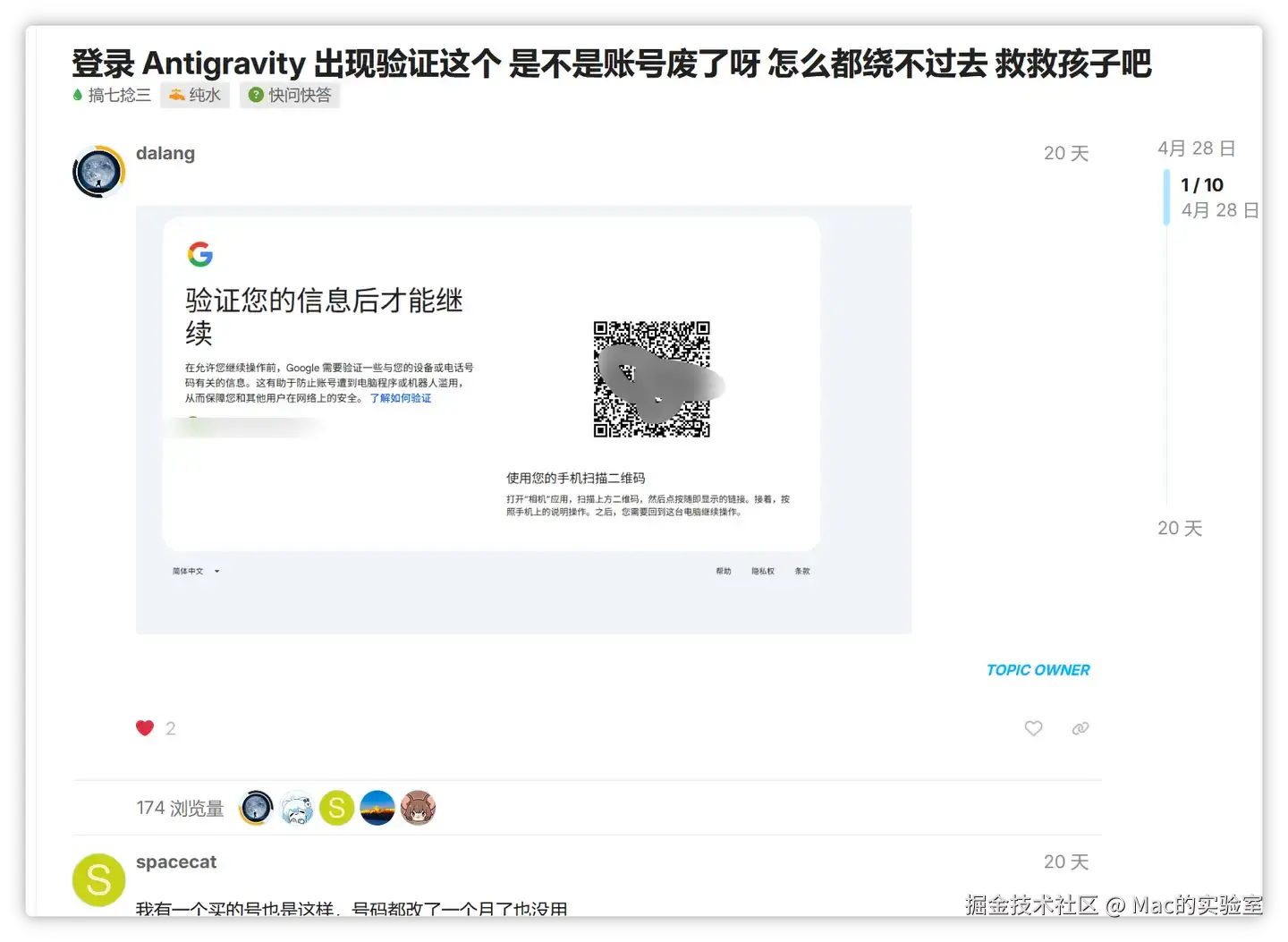
Task: Open spacecat's green S avatar
Action: click(x=98, y=880)
